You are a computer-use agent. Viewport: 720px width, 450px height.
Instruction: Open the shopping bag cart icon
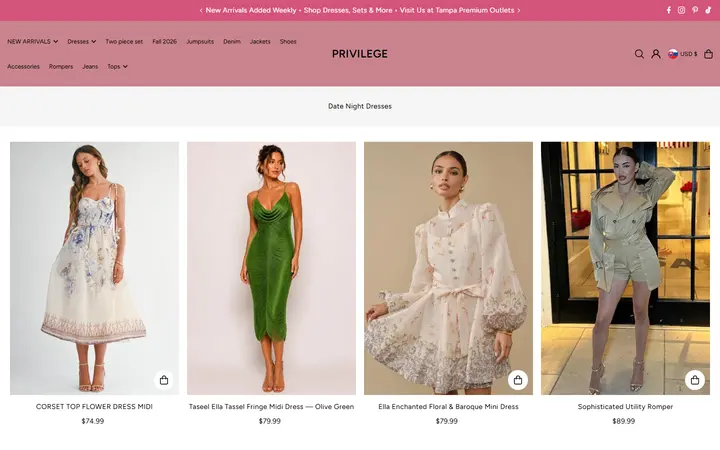pos(709,54)
